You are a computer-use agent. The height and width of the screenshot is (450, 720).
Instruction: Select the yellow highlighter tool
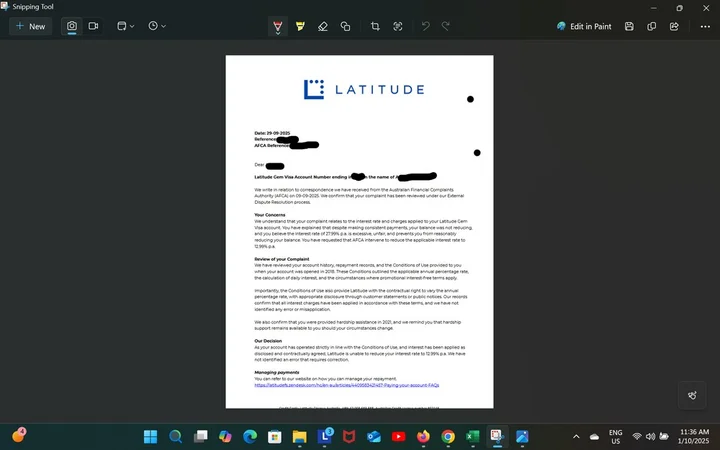pos(300,27)
